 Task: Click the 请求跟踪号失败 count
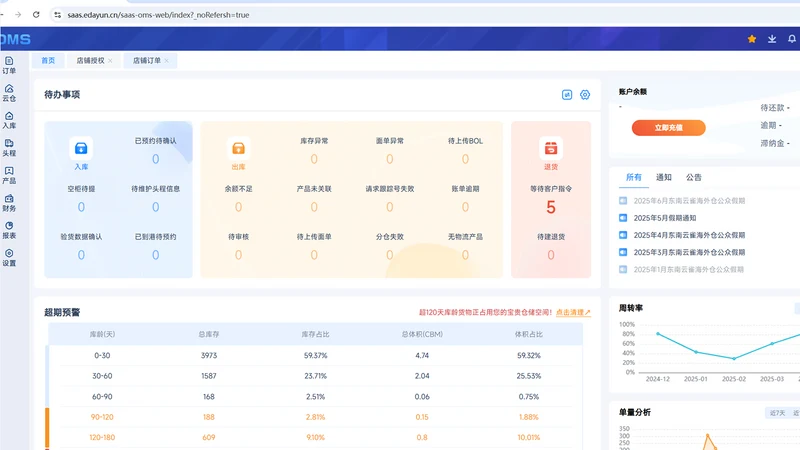390,207
